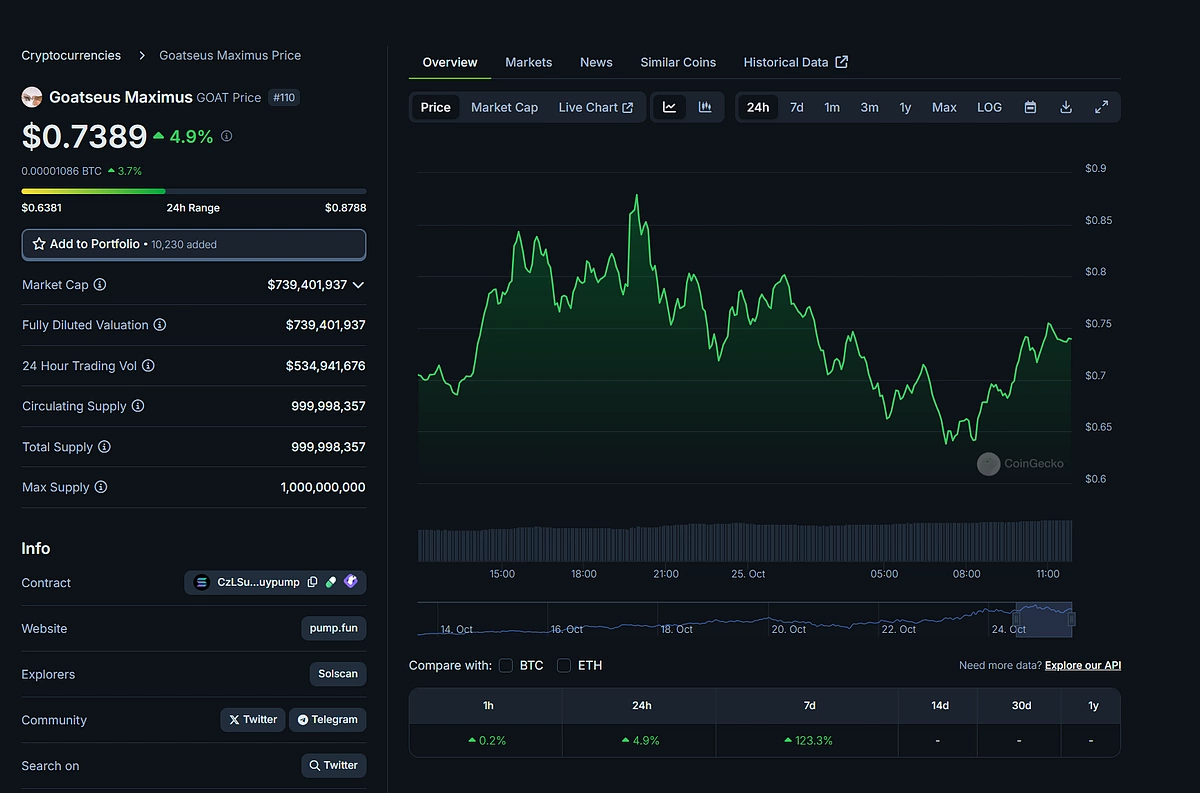This screenshot has width=1200, height=793.
Task: Open the Explore our API link
Action: coord(1083,665)
